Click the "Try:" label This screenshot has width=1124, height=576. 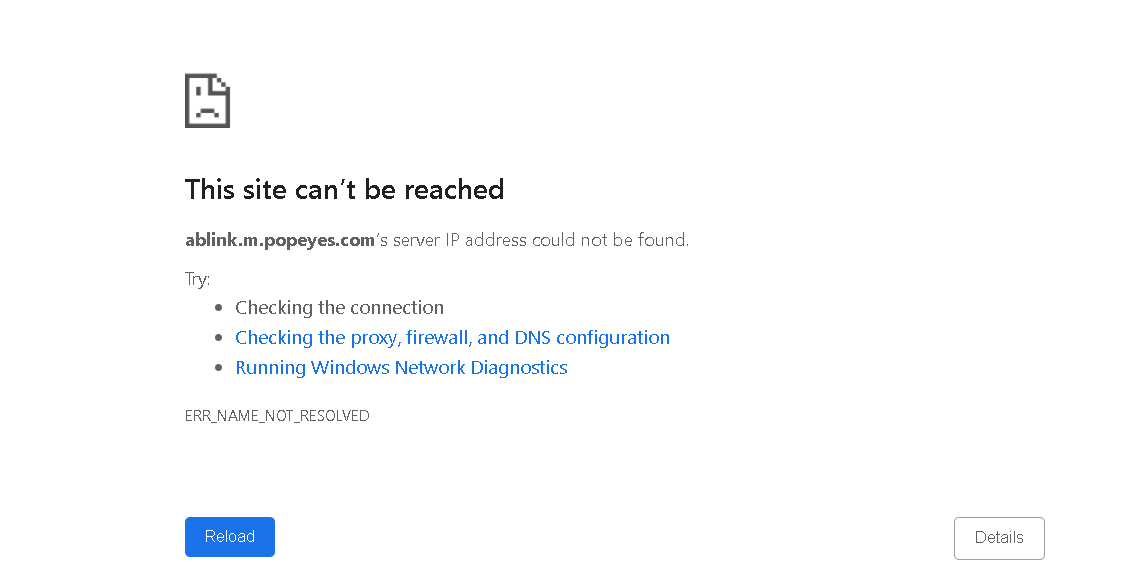(x=197, y=279)
